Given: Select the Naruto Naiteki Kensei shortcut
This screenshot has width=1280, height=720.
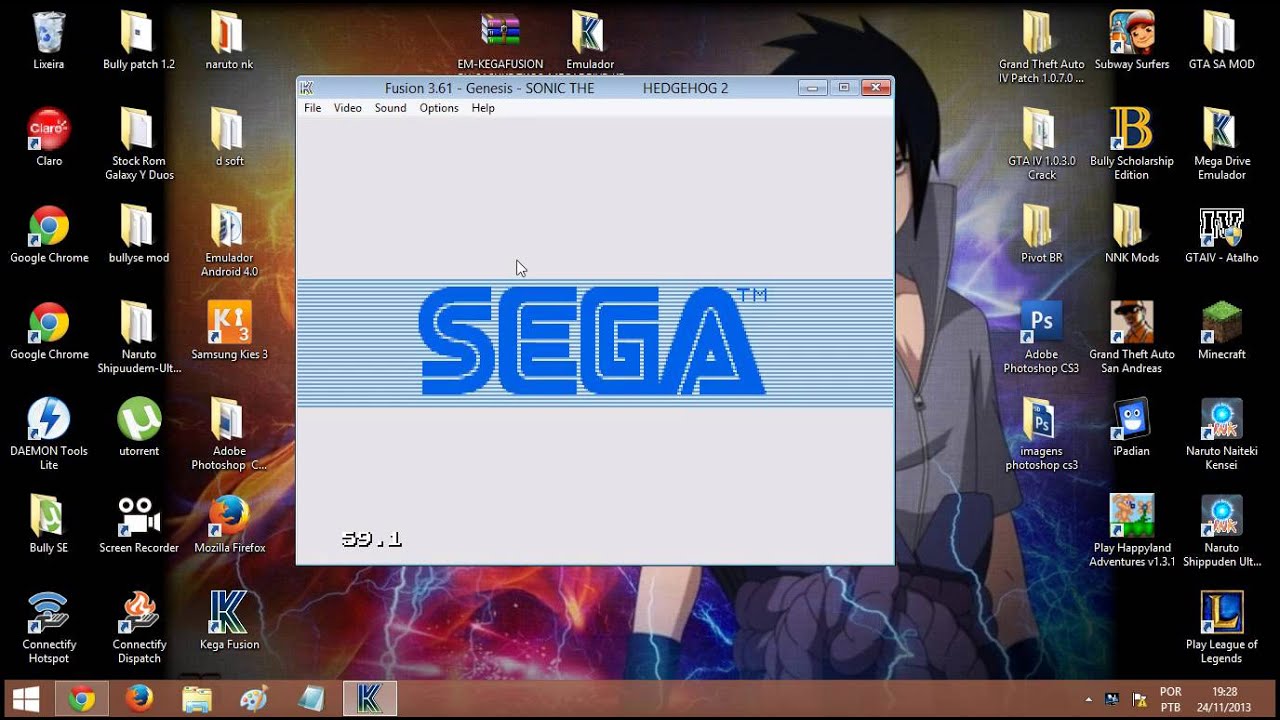Looking at the screenshot, I should pyautogui.click(x=1221, y=434).
